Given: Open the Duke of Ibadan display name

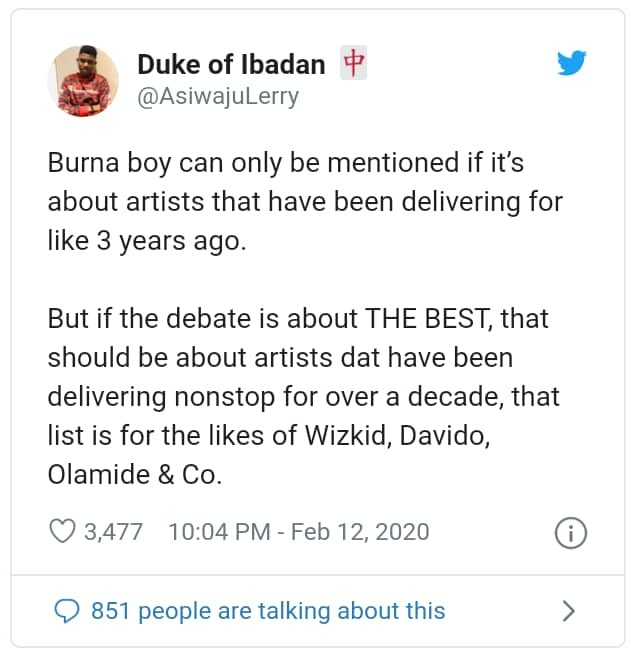Looking at the screenshot, I should point(231,65).
